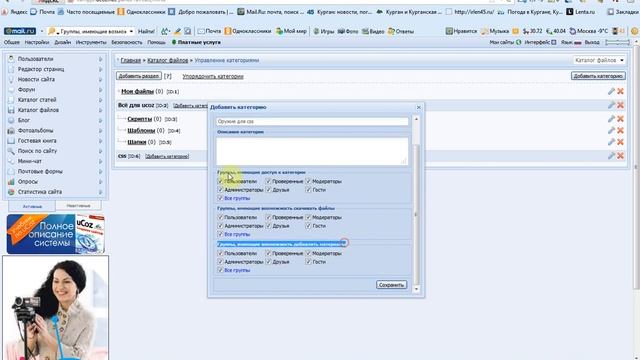Expand the Мини-чат sidebar arrow
The width and height of the screenshot is (640, 360).
100,161
